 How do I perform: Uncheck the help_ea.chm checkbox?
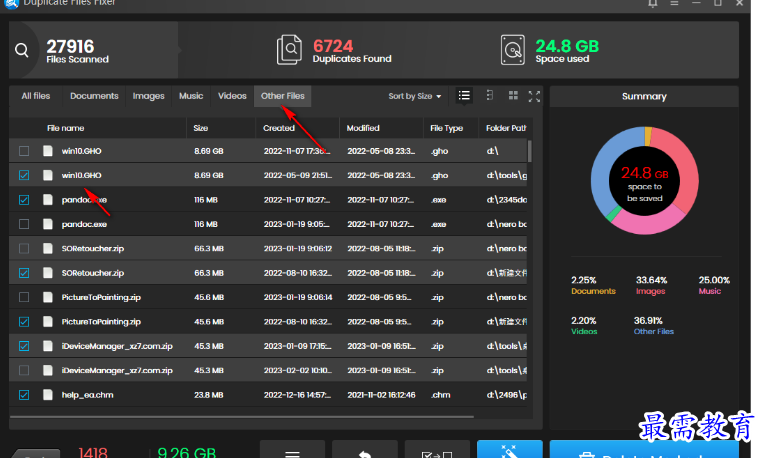pos(24,395)
